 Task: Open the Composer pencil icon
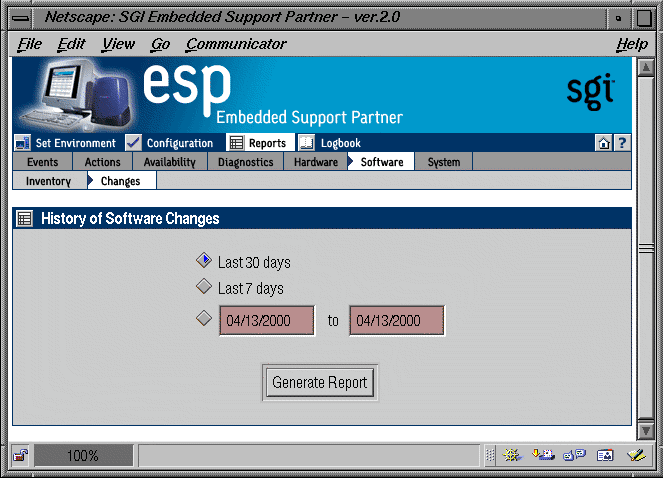coord(636,455)
